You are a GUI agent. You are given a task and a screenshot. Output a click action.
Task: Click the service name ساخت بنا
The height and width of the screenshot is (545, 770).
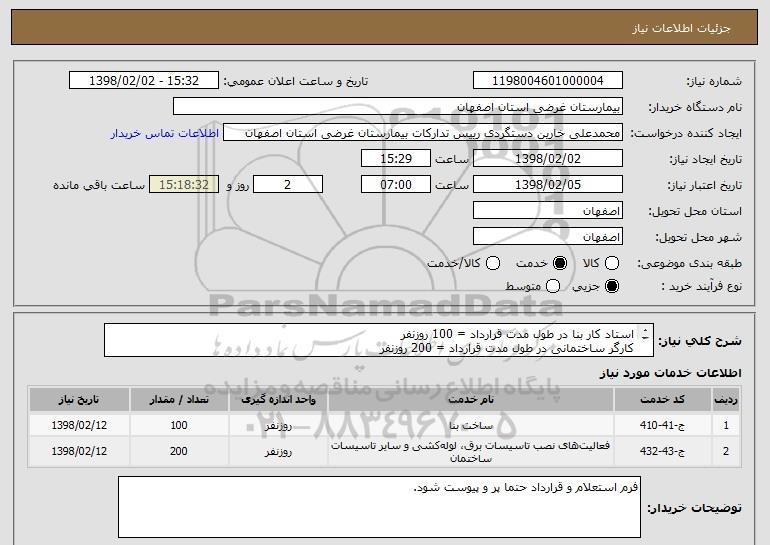(x=471, y=426)
